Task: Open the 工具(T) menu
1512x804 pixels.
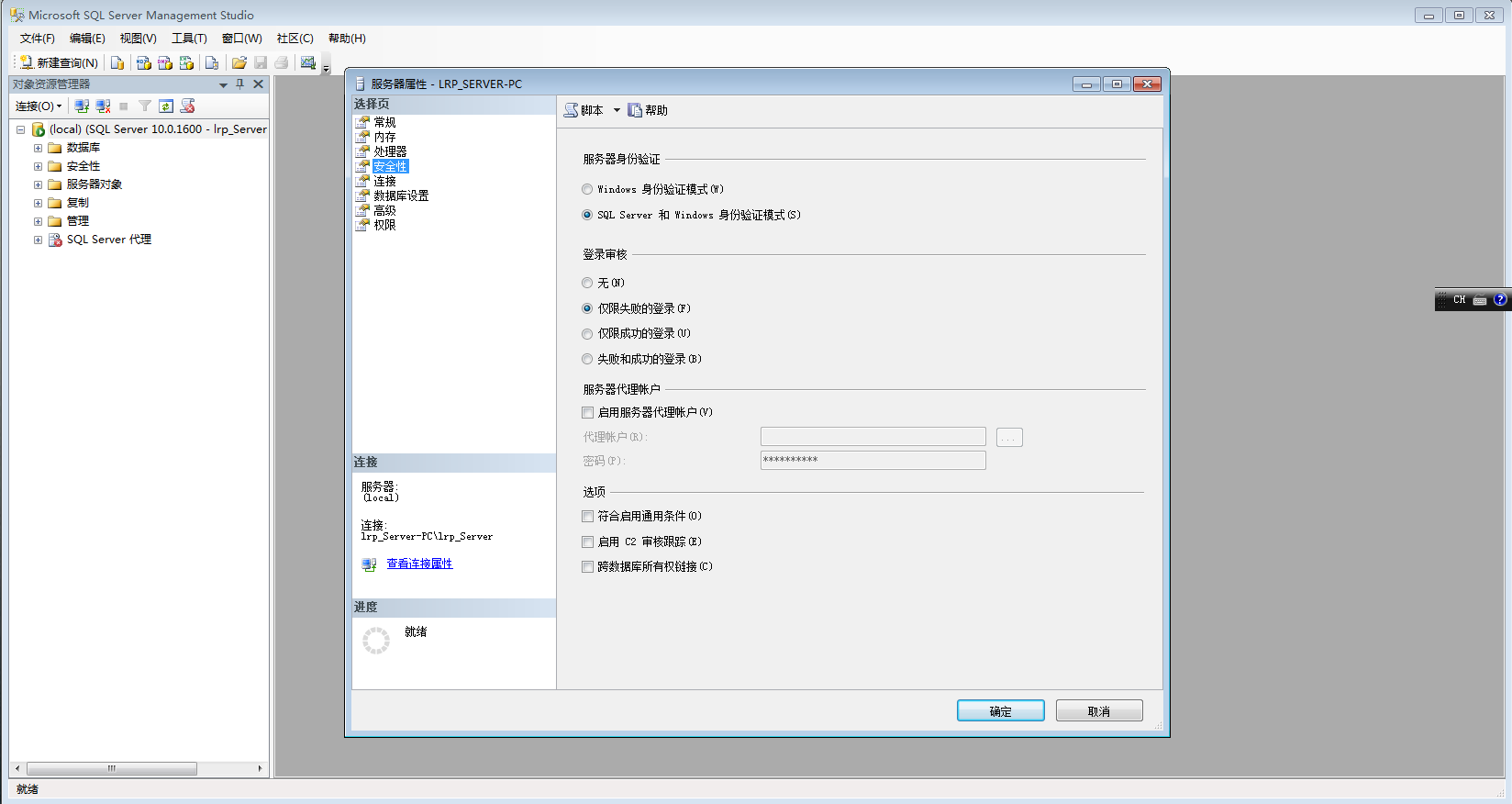Action: coord(189,39)
